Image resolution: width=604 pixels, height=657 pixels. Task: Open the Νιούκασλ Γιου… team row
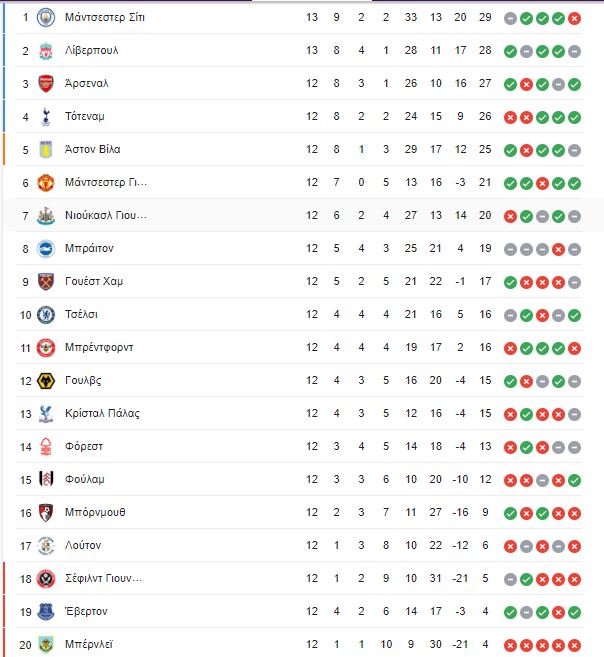(293, 215)
